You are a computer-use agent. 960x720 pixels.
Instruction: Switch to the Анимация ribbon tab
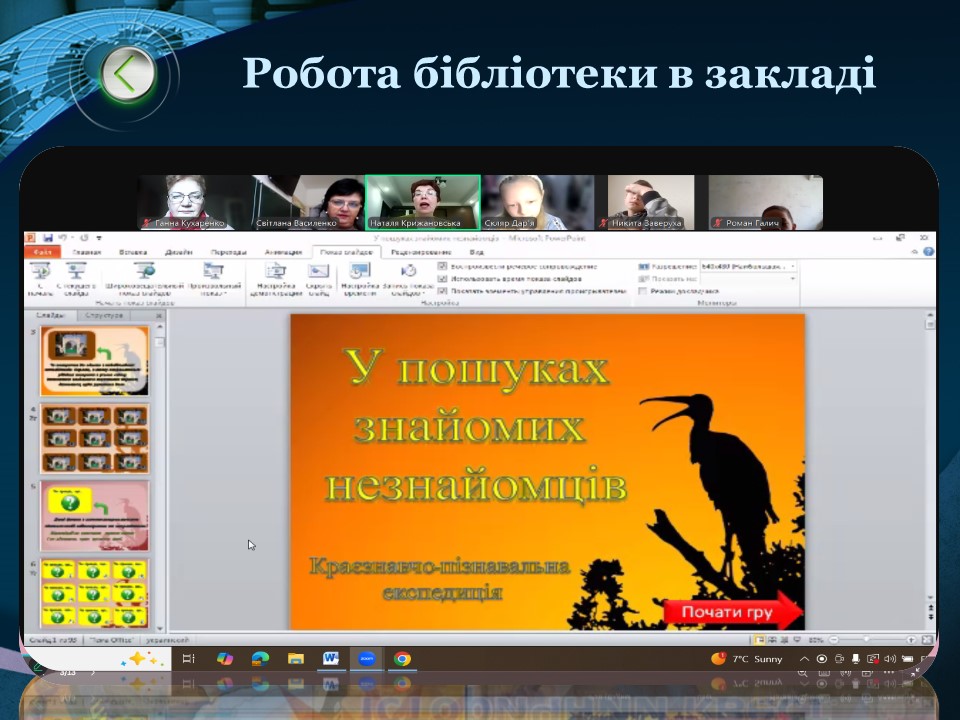click(283, 253)
